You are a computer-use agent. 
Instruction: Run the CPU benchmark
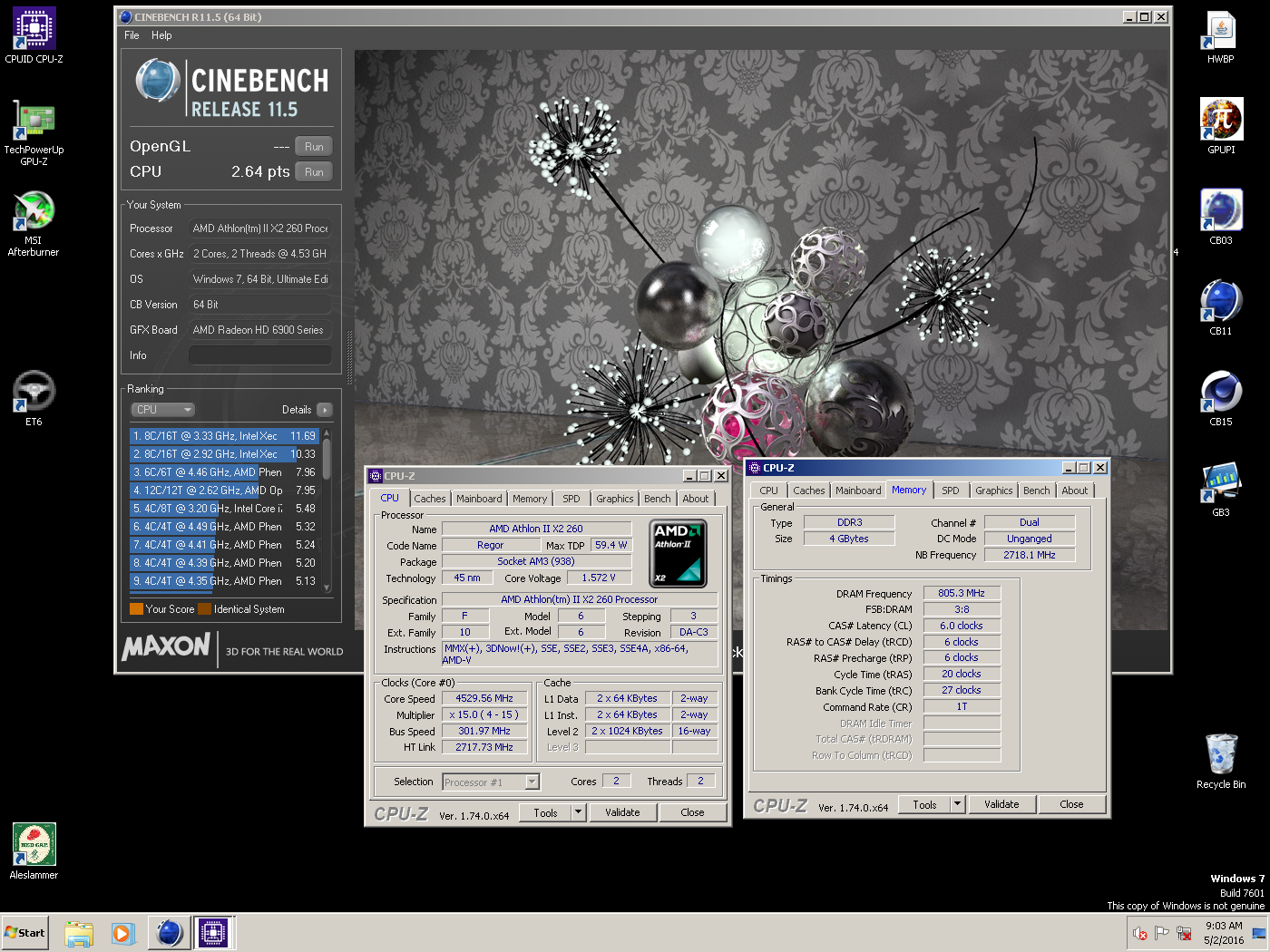pyautogui.click(x=314, y=172)
